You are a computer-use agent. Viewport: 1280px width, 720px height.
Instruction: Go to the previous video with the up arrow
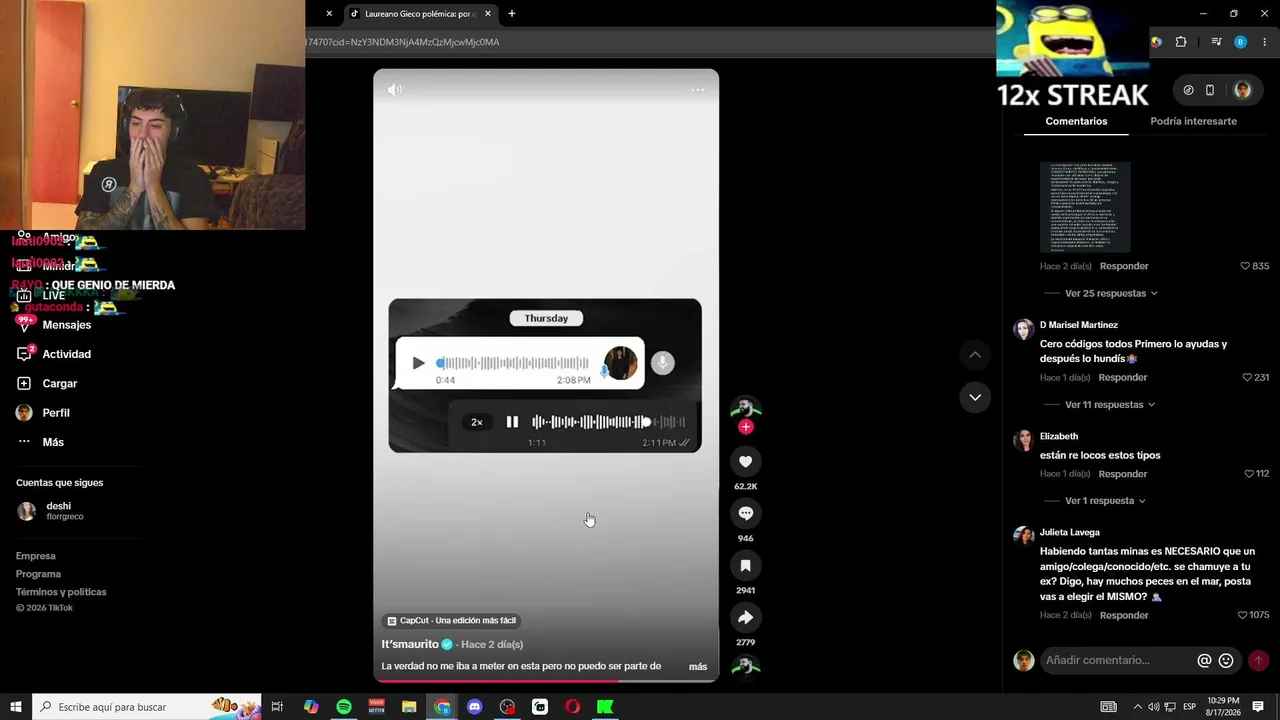click(975, 355)
